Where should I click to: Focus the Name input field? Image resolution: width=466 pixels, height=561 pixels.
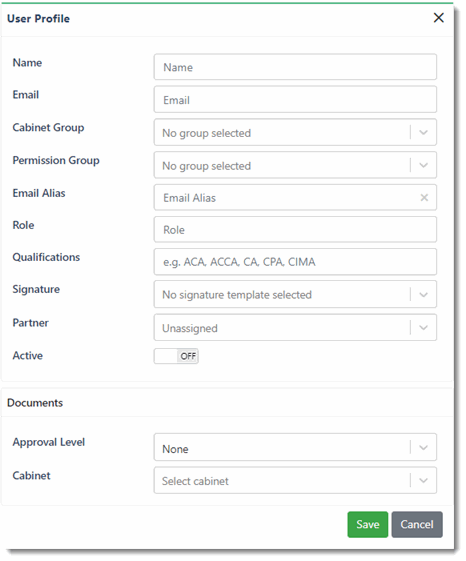click(x=295, y=67)
